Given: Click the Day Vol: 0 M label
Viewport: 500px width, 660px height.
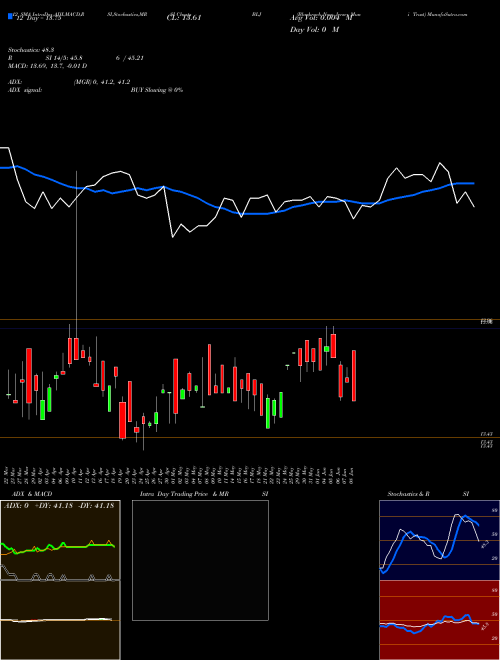Looking at the screenshot, I should pos(314,30).
